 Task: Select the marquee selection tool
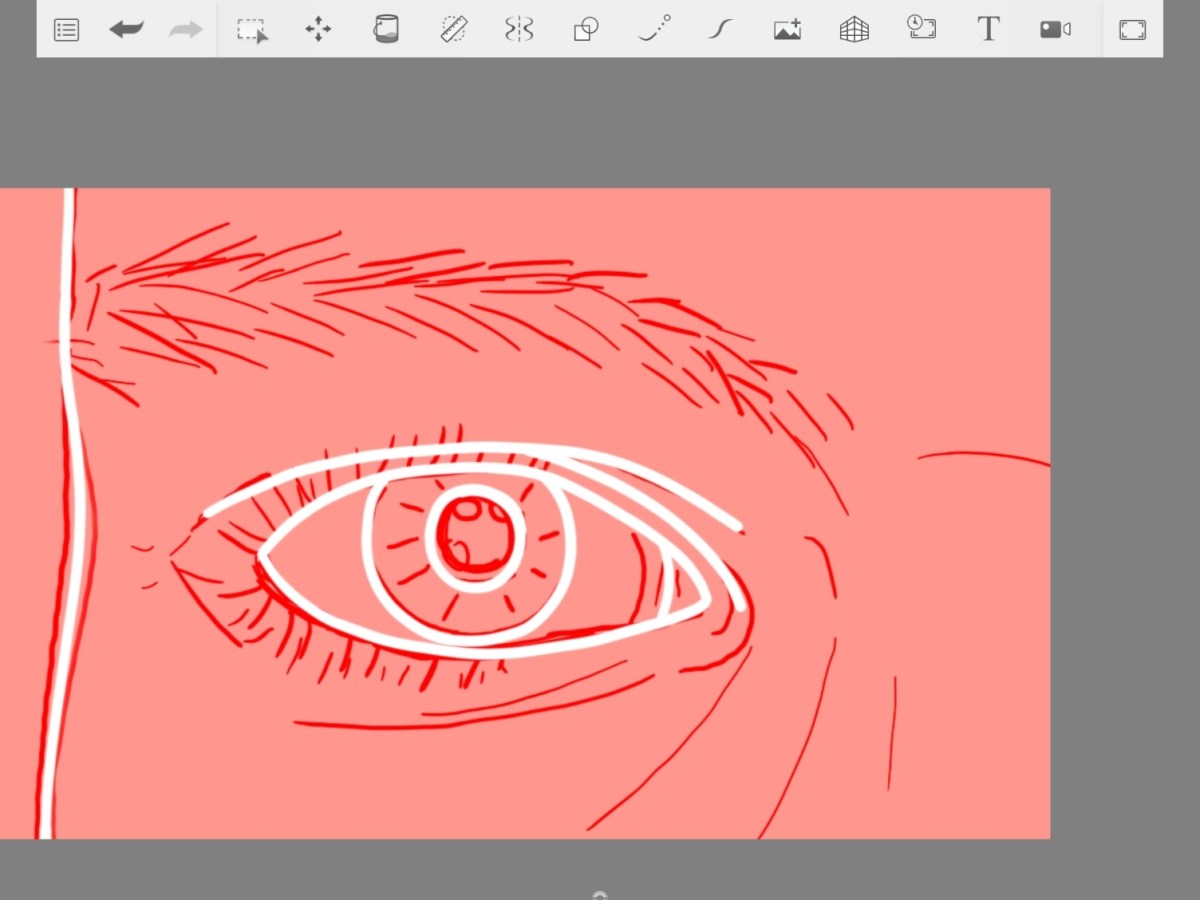[252, 29]
